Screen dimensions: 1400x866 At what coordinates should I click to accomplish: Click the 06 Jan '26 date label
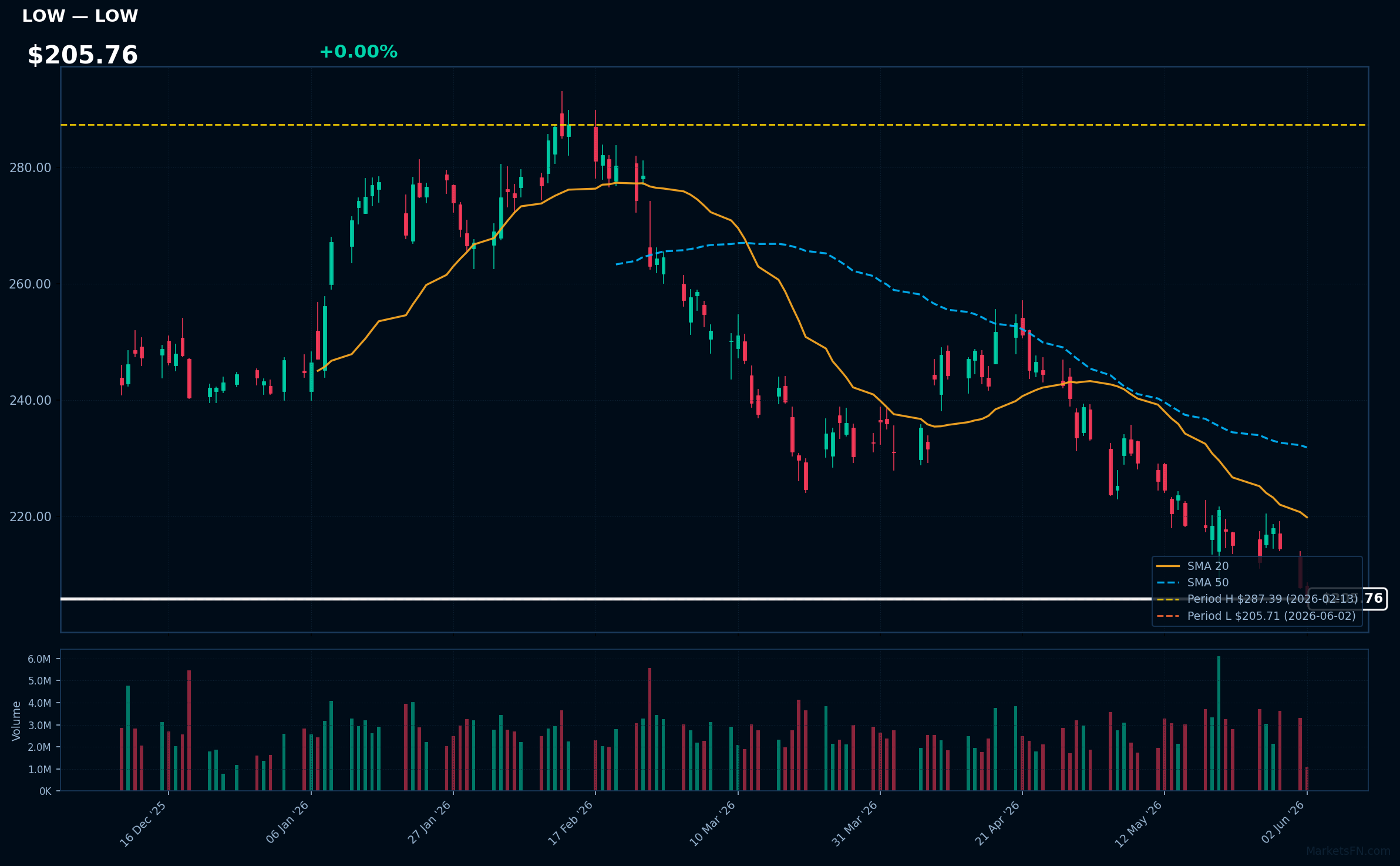pos(287,823)
